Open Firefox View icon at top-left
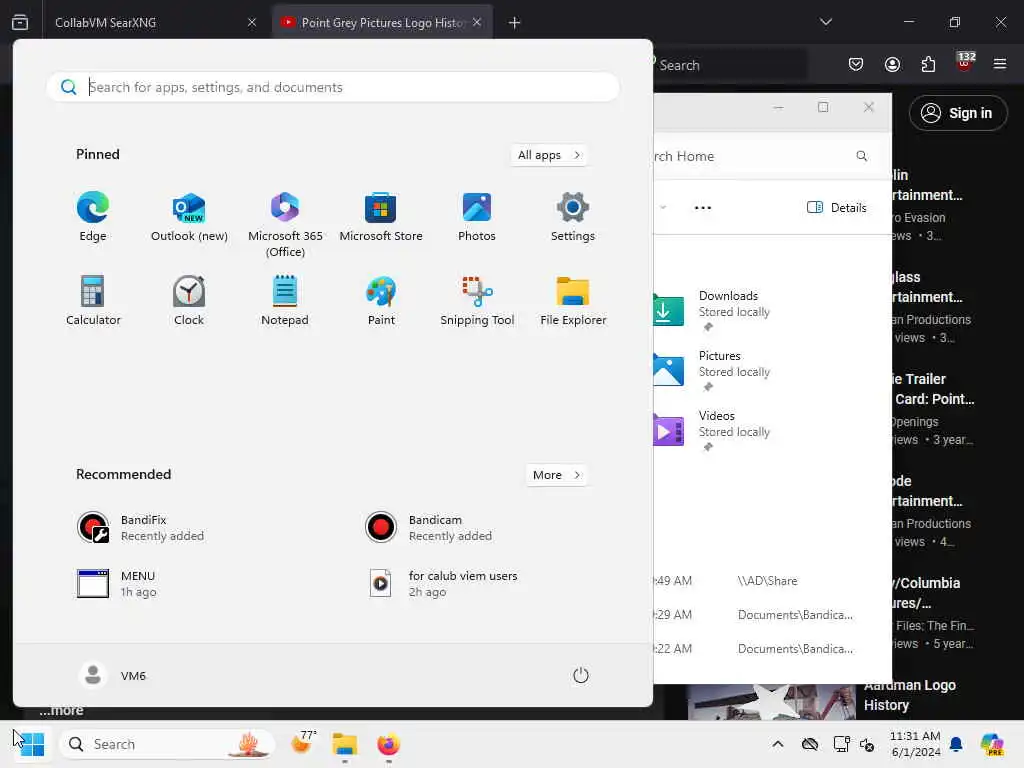 coord(20,22)
